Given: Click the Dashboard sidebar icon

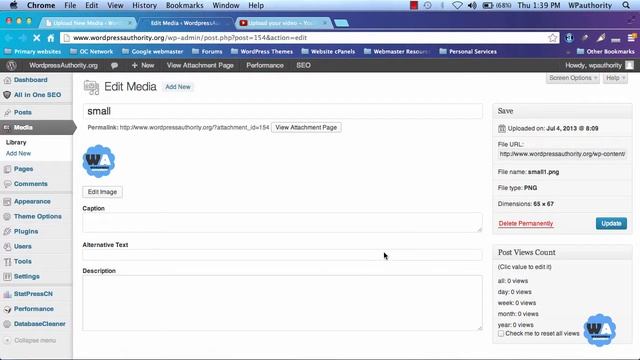Looking at the screenshot, I should 7,80.
